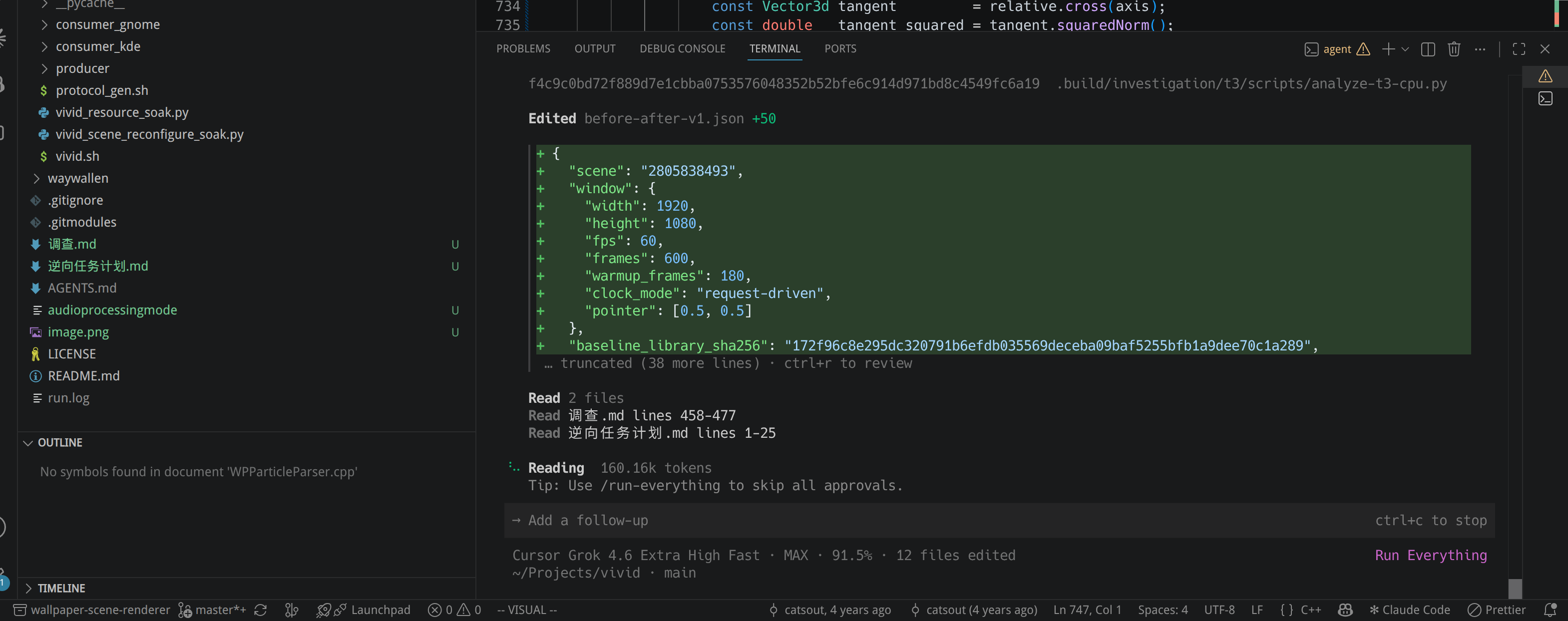Collapse the OUTLINE section
1568x621 pixels.
[59, 443]
